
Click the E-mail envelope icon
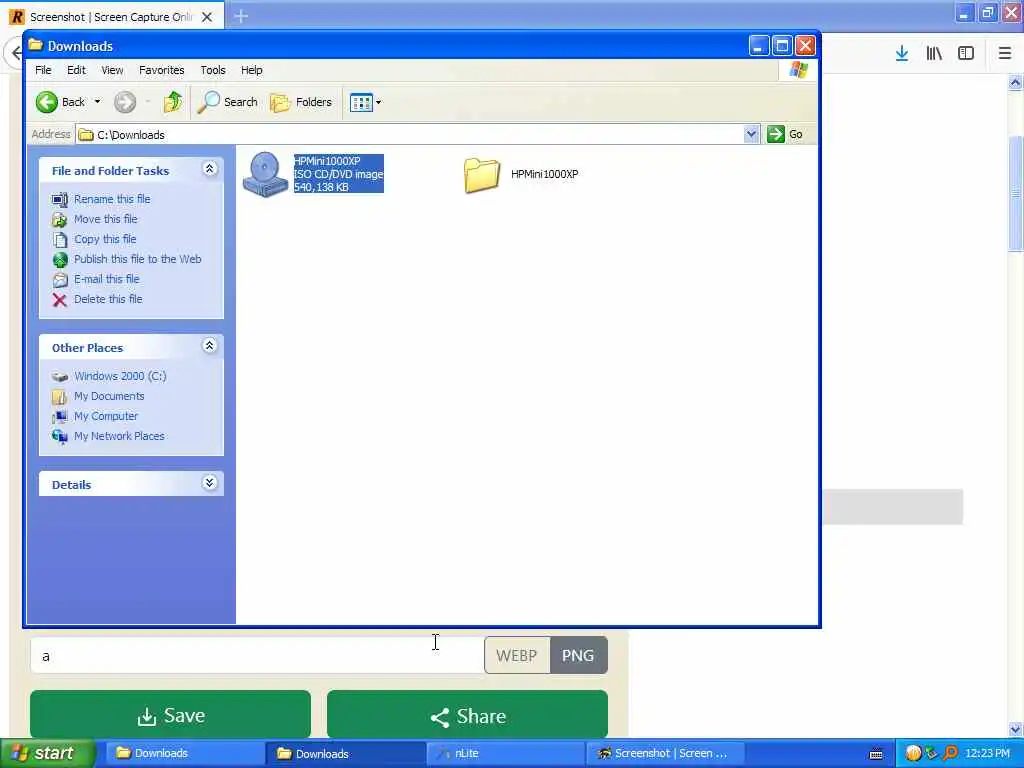[59, 280]
